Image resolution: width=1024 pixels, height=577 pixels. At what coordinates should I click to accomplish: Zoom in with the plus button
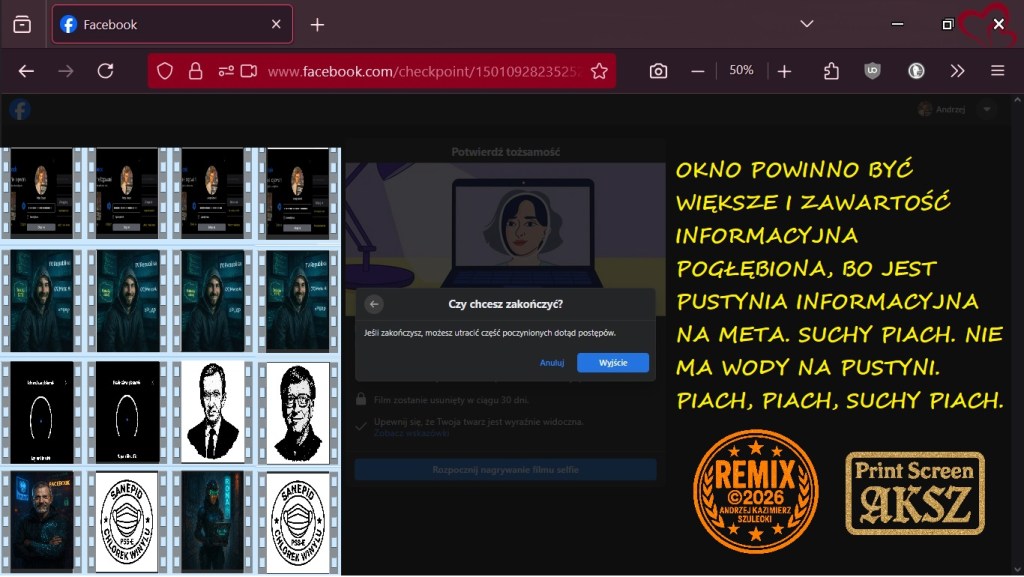[x=785, y=71]
